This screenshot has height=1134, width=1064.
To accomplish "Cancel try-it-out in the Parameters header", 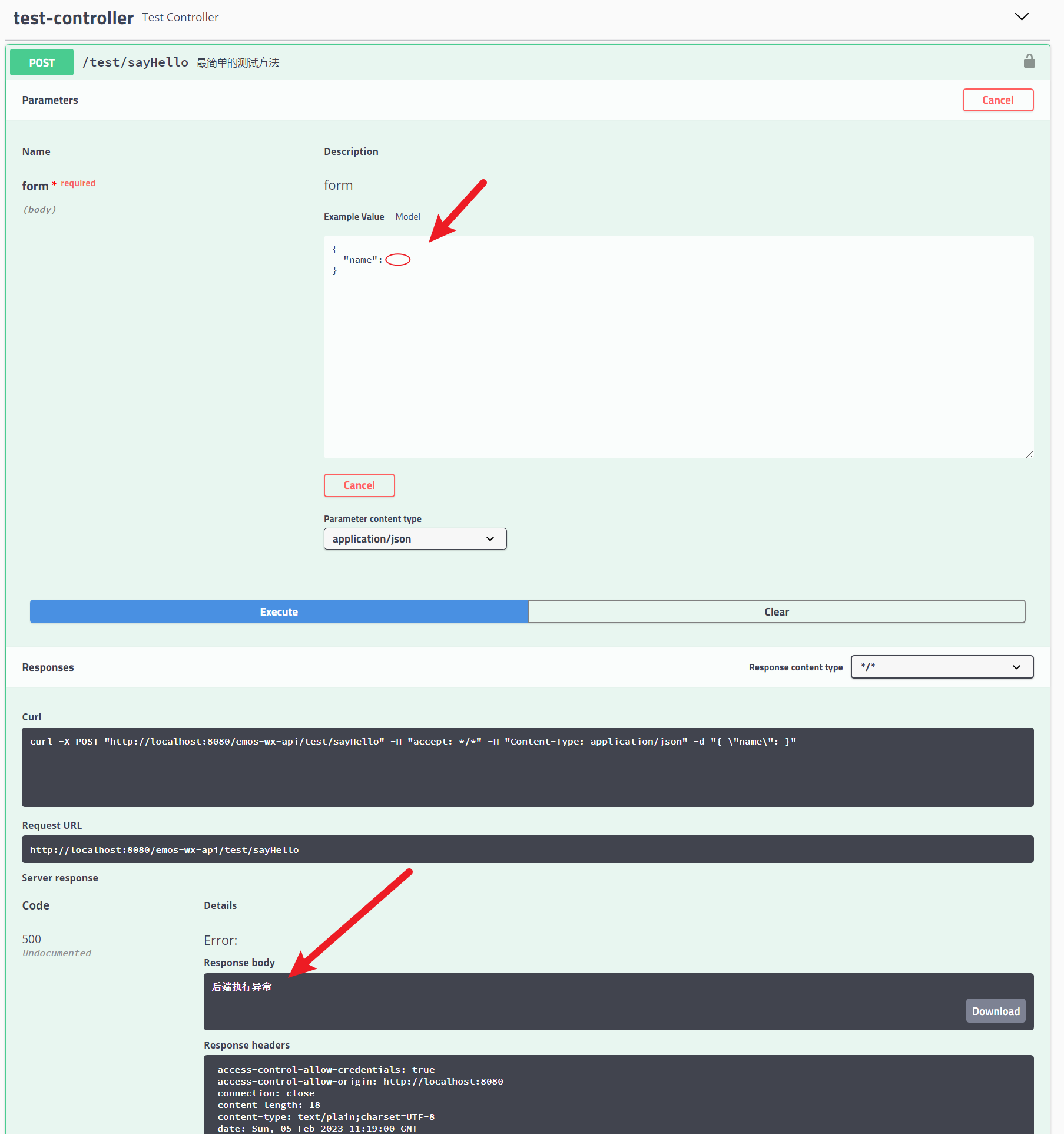I will 997,100.
